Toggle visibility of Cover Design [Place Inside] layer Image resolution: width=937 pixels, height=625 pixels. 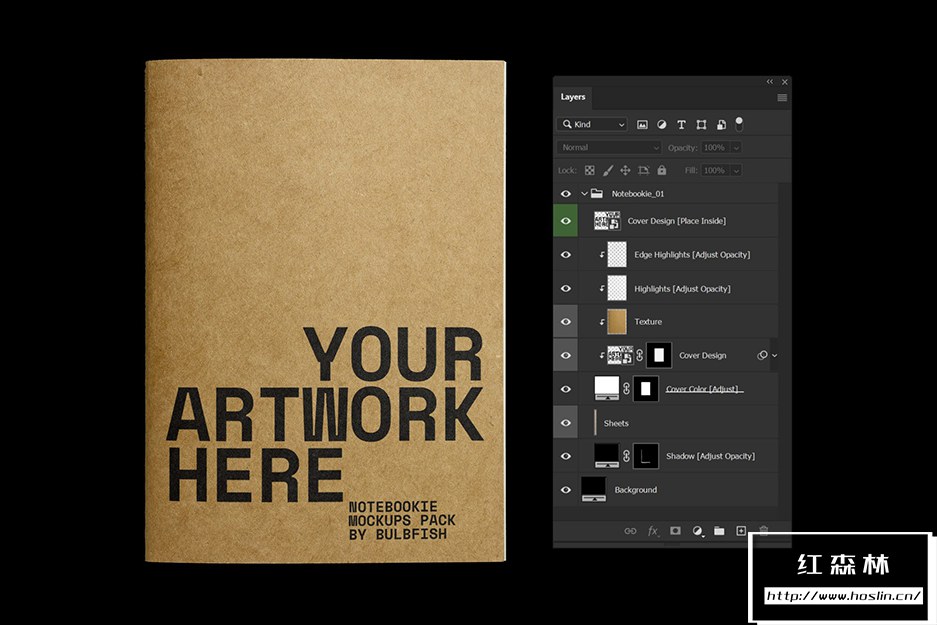tap(566, 221)
